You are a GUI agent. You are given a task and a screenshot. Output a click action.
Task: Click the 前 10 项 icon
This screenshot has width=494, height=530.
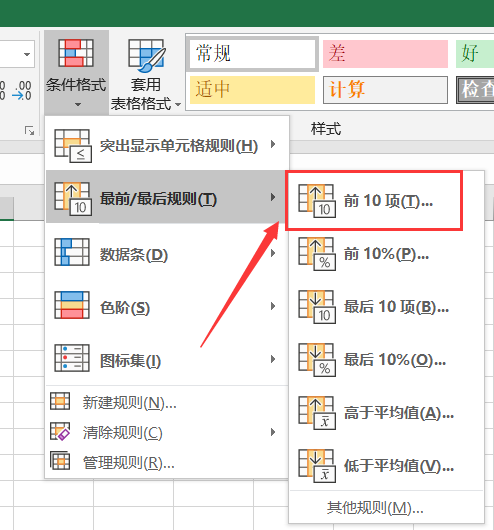[x=317, y=201]
